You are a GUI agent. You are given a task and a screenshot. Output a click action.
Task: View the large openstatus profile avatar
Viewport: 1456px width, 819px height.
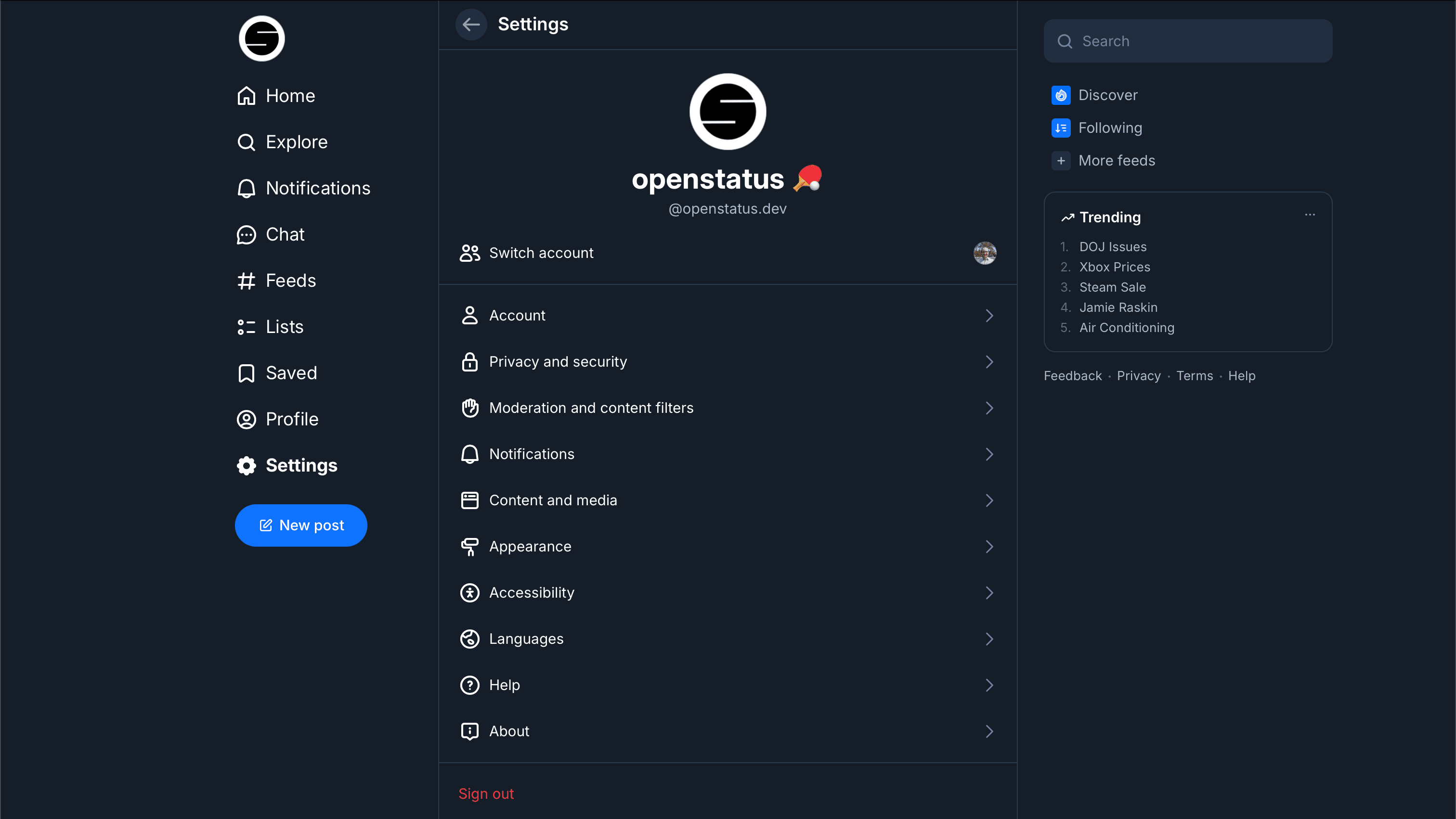click(x=728, y=111)
